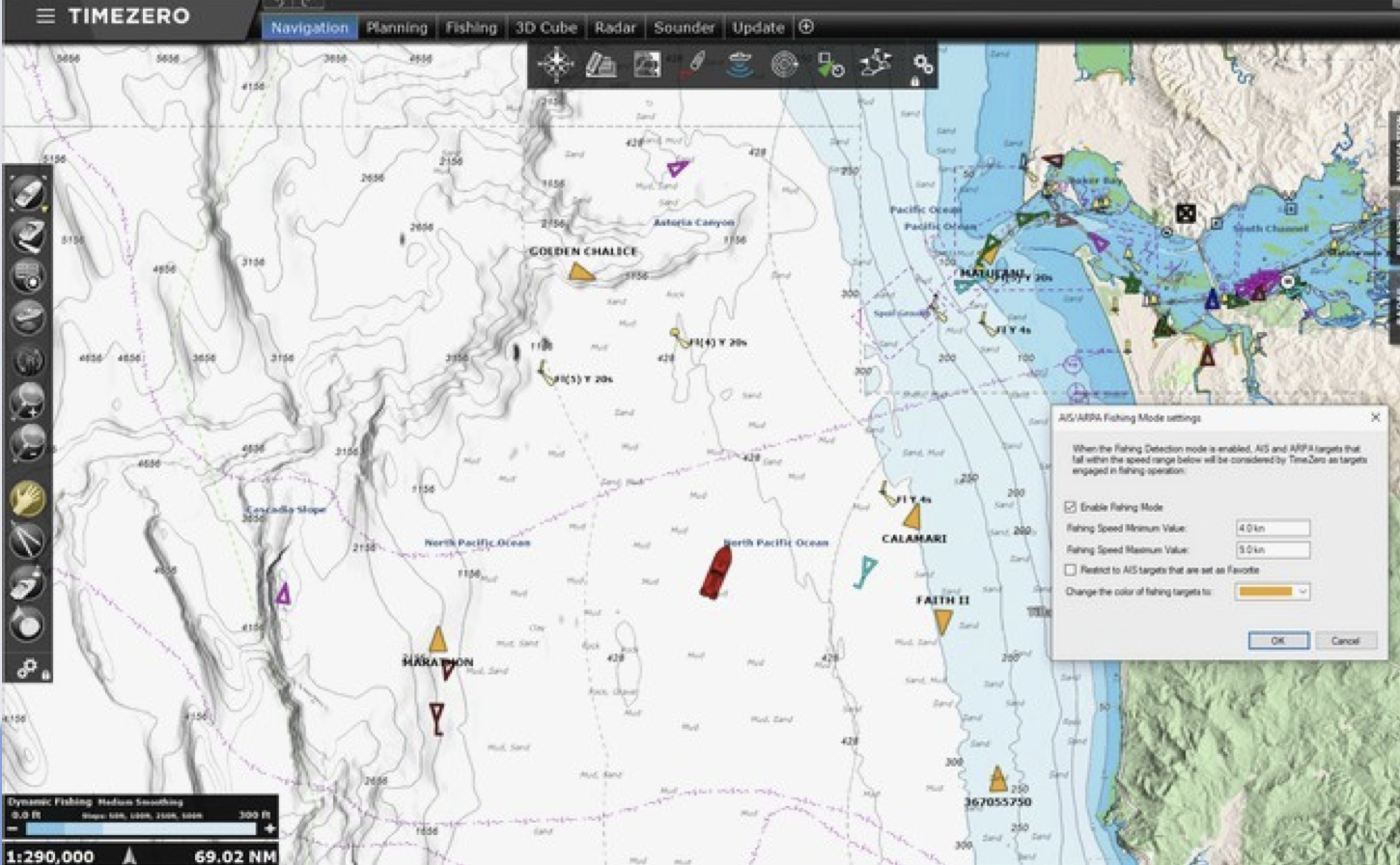1400x865 pixels.
Task: Decrease depth shading with minus button
Action: click(13, 828)
